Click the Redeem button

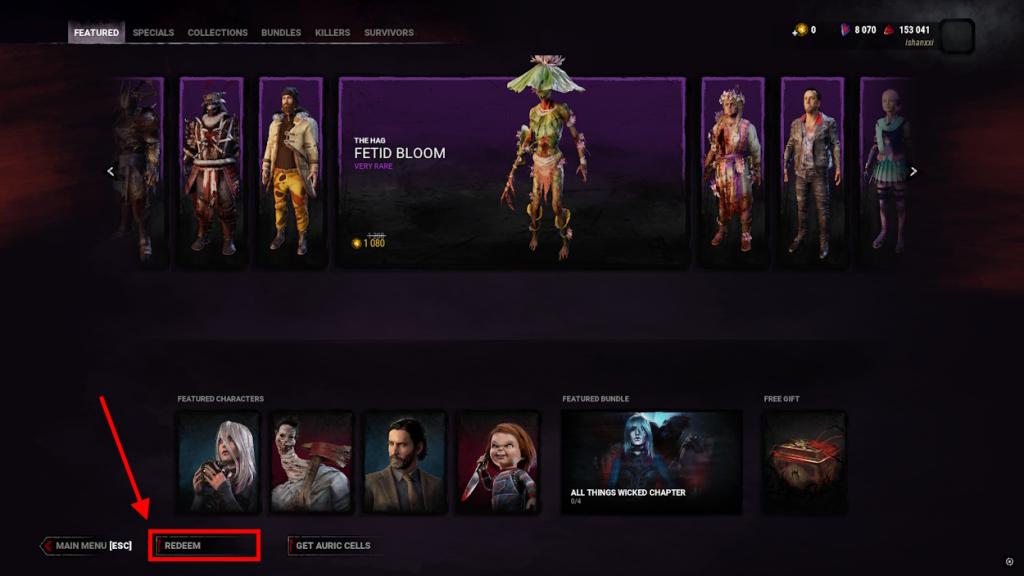(204, 545)
